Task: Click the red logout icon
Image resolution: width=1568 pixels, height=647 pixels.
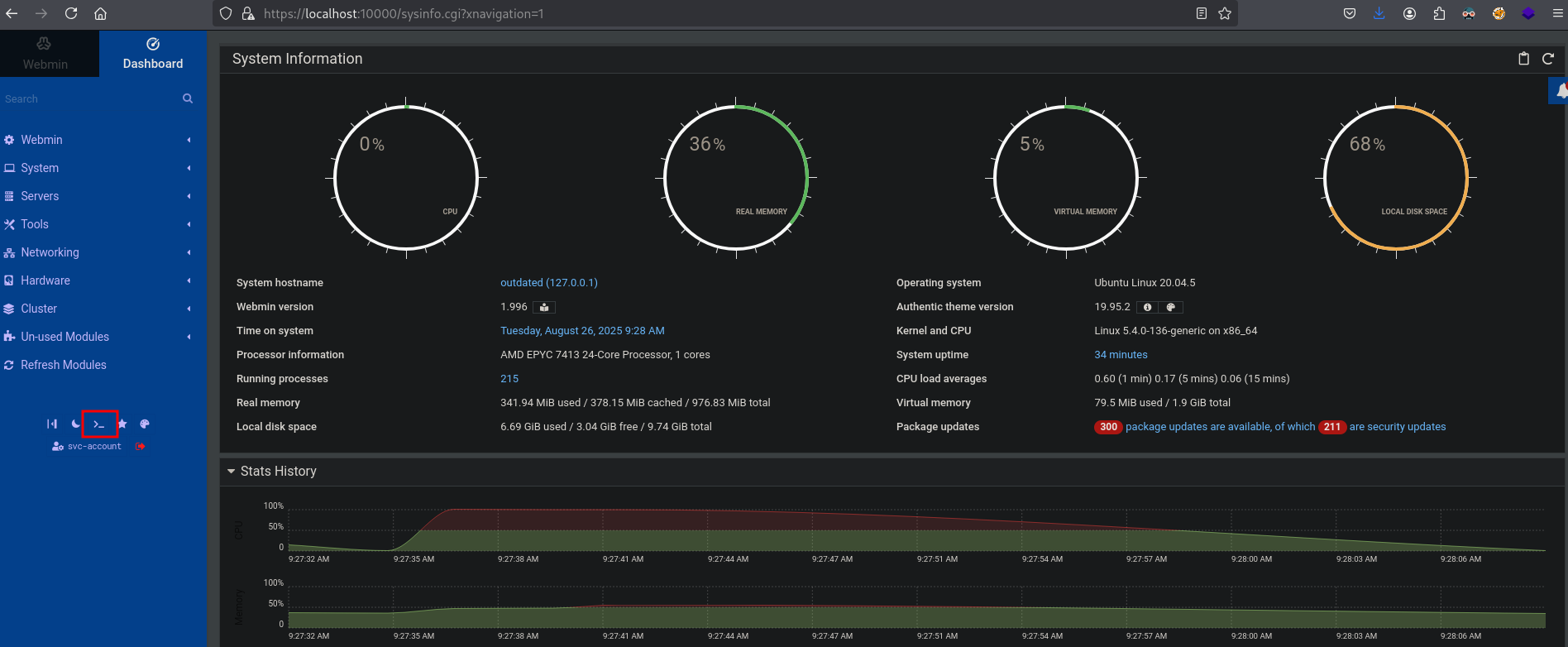Action: 141,447
